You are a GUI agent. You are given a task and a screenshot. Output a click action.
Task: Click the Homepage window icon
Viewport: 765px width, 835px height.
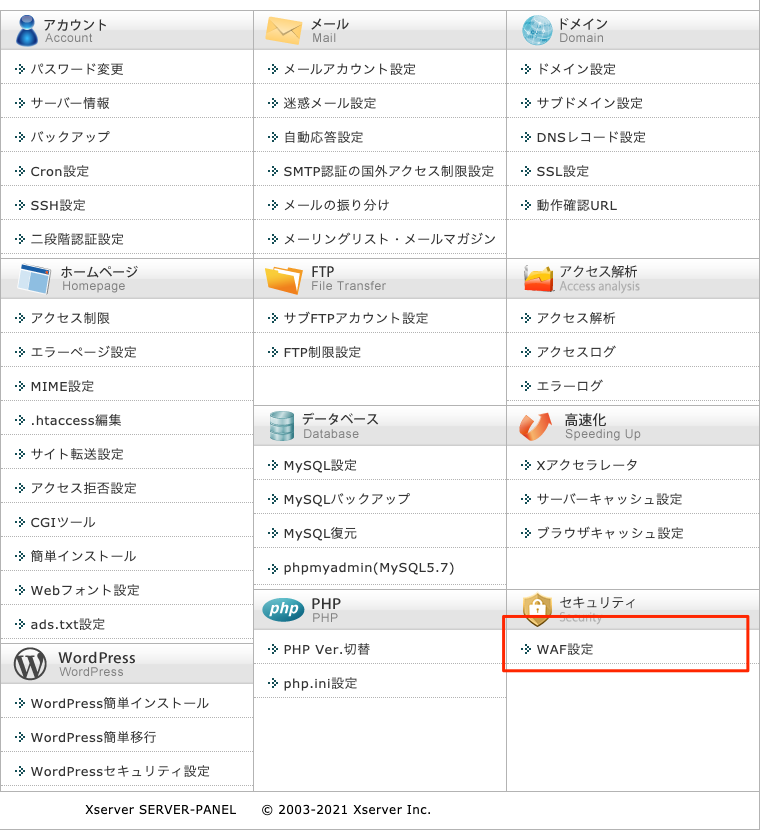point(33,279)
